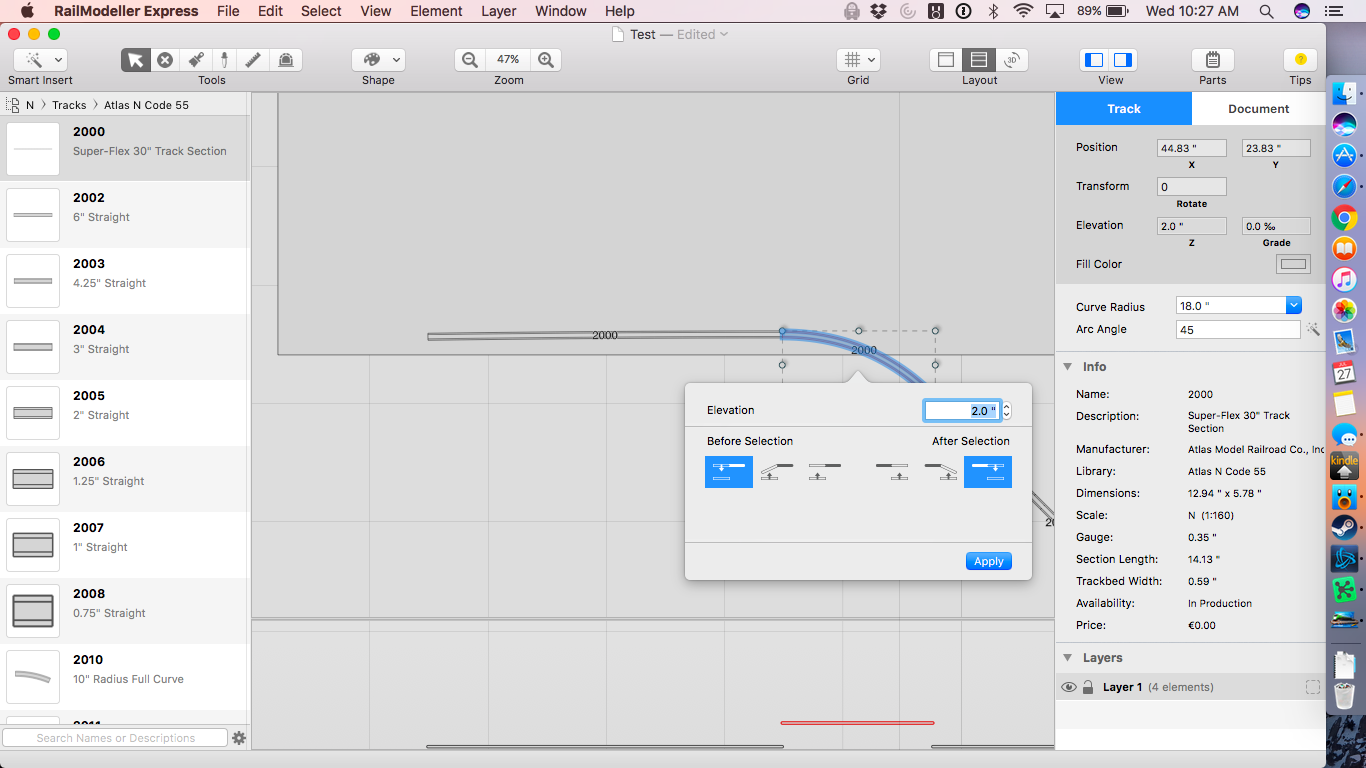Open the Fill Color swatch
Screen dimensions: 1366x768
tap(1293, 264)
